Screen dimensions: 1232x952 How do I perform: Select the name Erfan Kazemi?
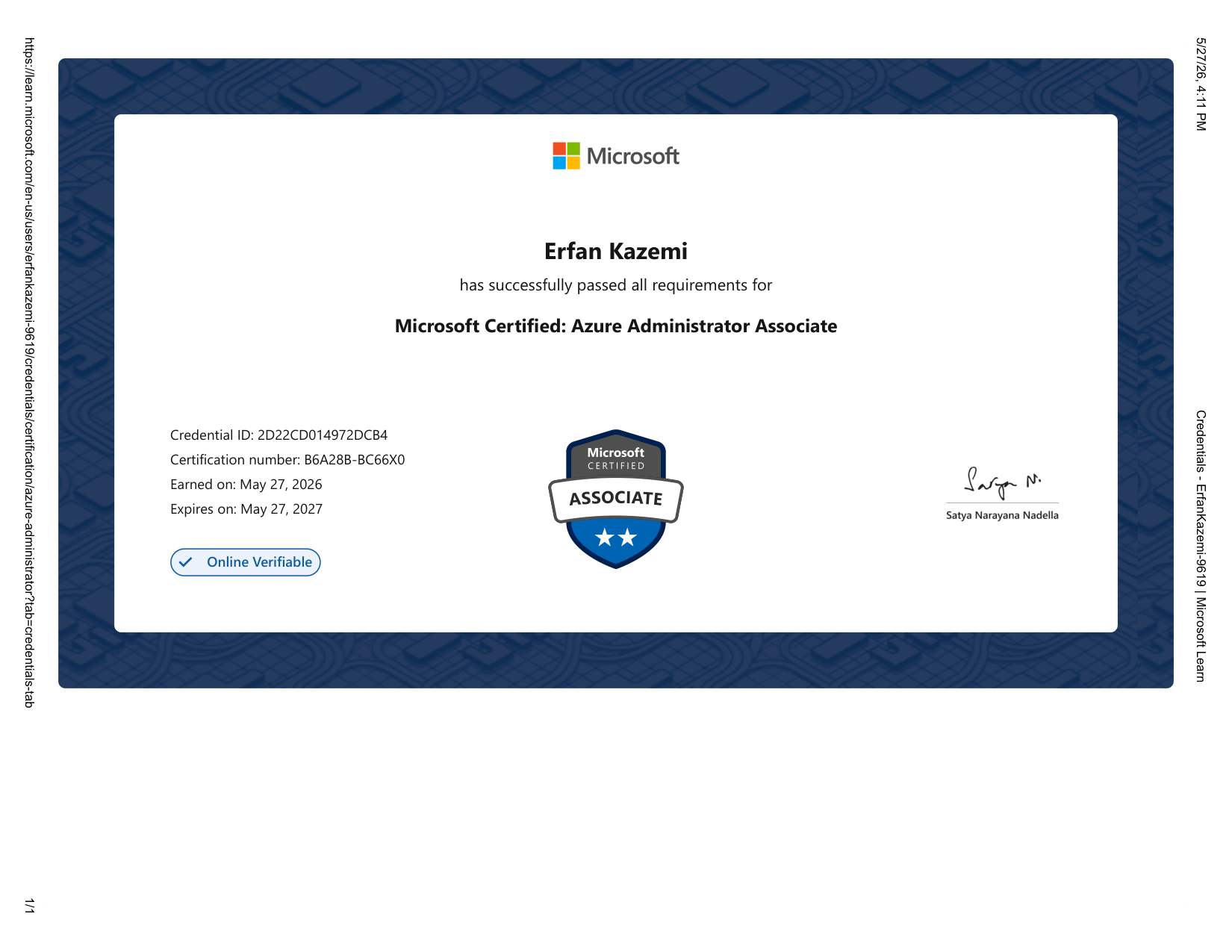[x=616, y=251]
